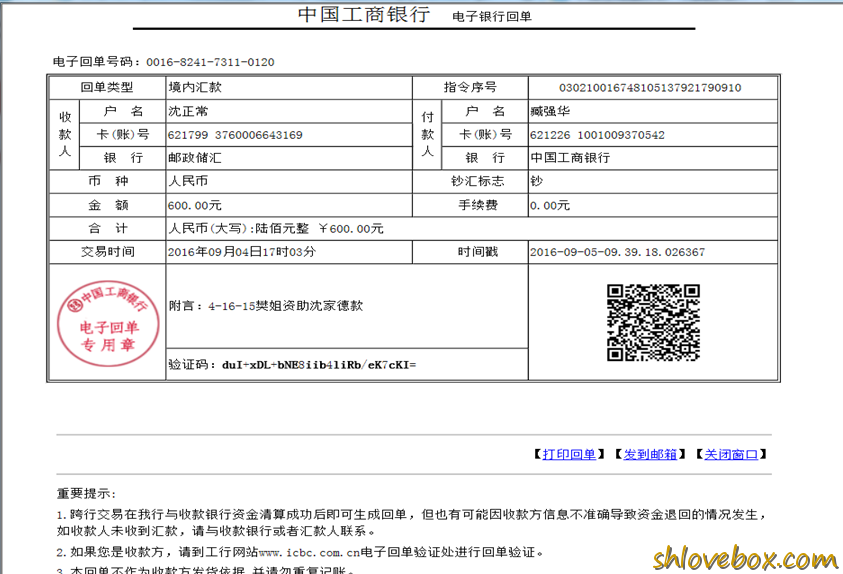Select the e-receipt number 0016-8241-7311-0120
This screenshot has height=574, width=843.
pos(210,62)
